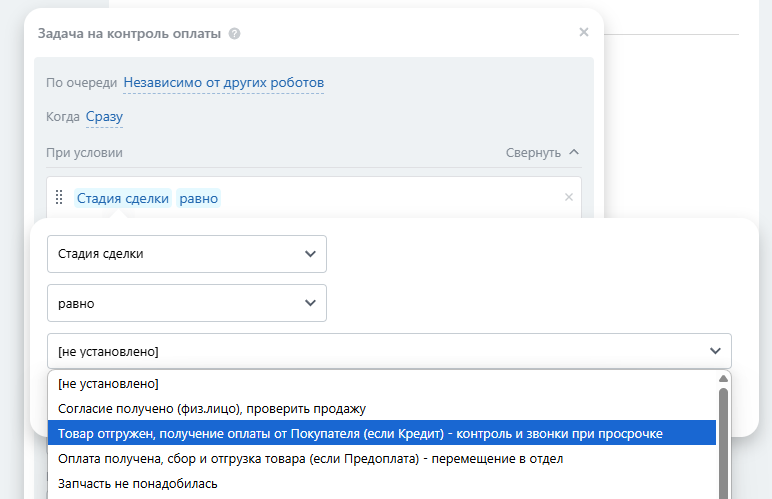This screenshot has height=499, width=772.
Task: Remove the Стадия сделки condition row
Action: (x=569, y=197)
